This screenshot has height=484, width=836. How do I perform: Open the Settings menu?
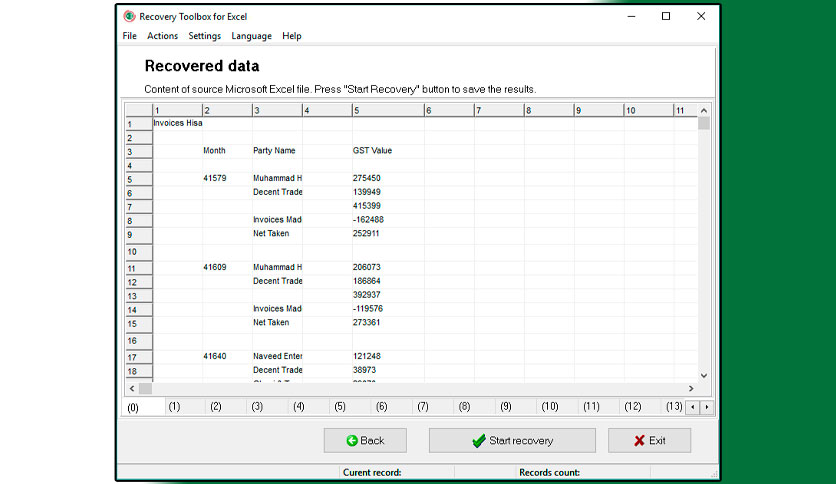click(x=205, y=36)
